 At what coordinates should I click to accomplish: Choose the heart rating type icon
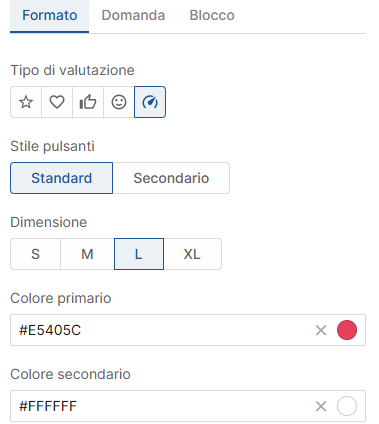(57, 102)
